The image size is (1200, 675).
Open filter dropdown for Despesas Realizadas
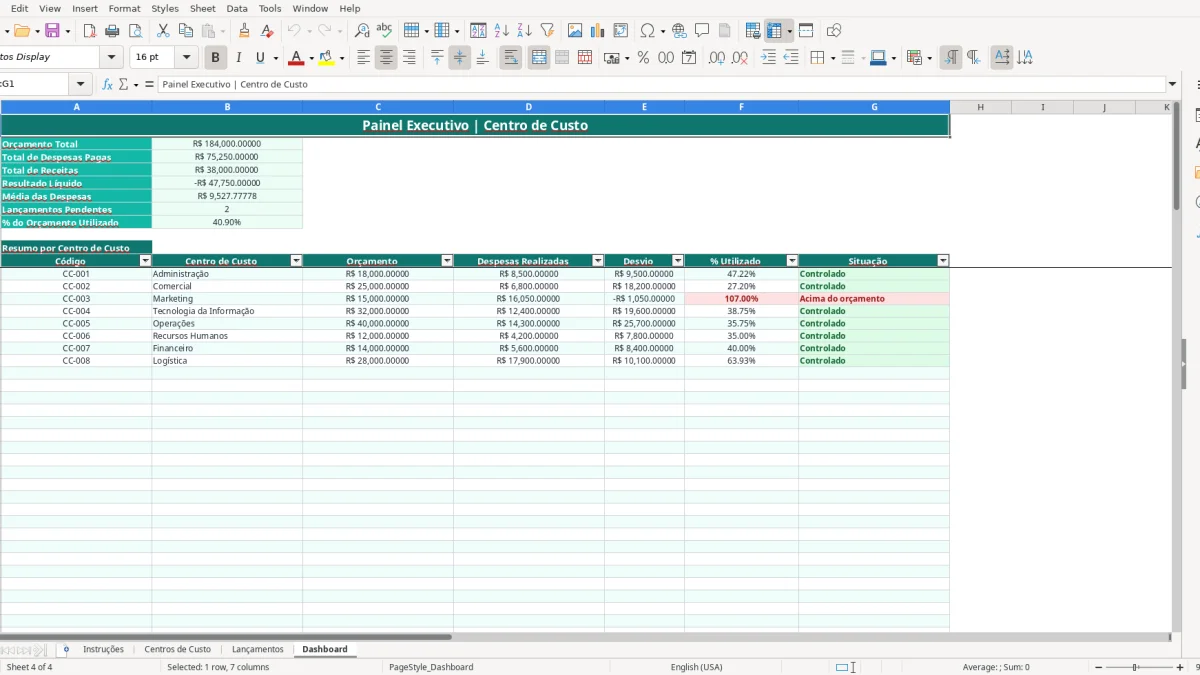pos(598,261)
